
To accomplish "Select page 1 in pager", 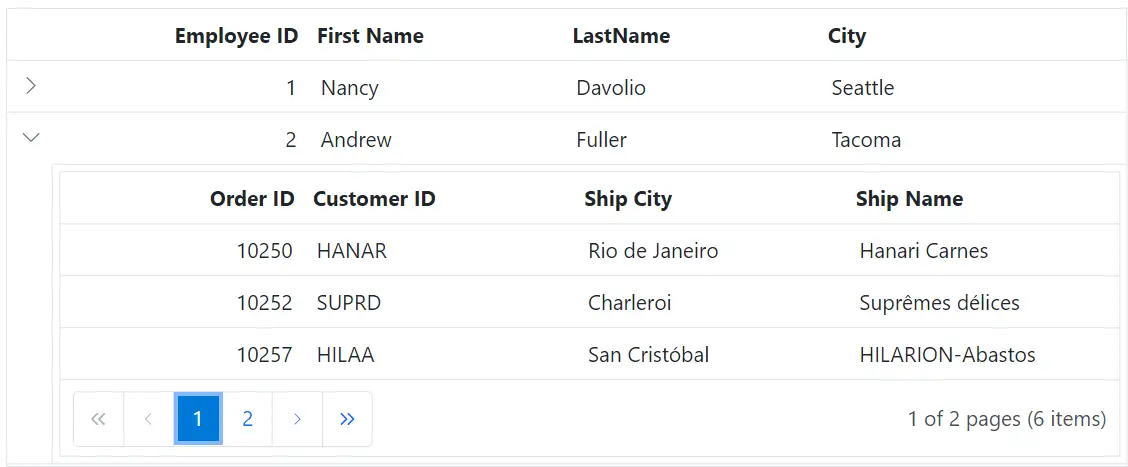I will pos(198,419).
